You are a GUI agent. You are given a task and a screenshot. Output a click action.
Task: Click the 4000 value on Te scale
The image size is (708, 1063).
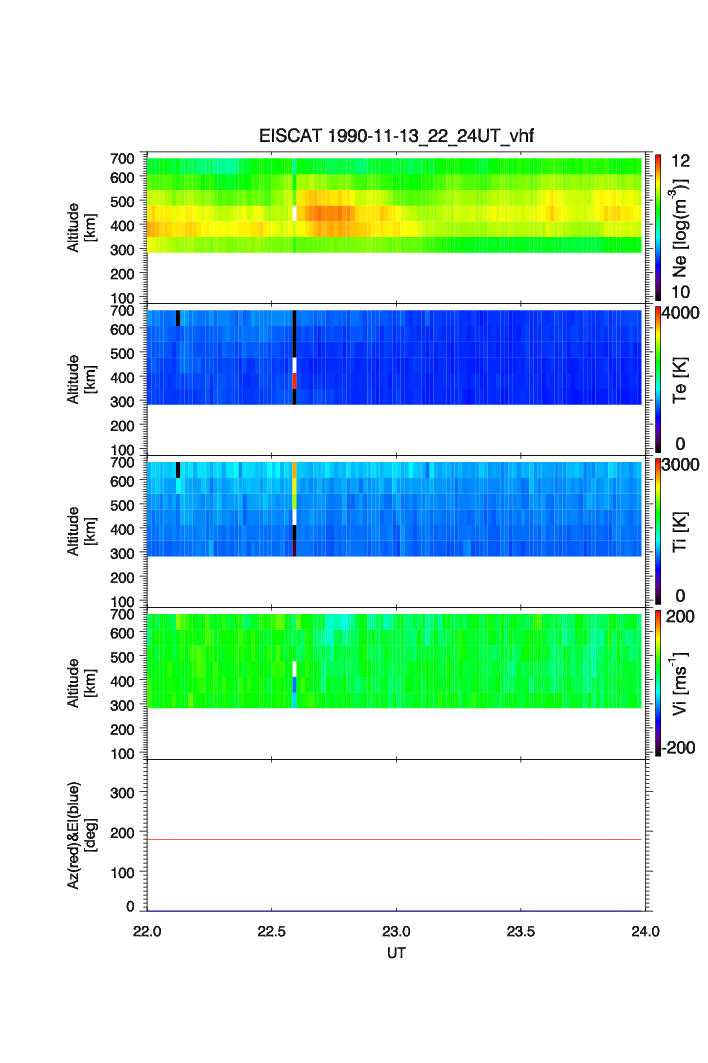[680, 313]
